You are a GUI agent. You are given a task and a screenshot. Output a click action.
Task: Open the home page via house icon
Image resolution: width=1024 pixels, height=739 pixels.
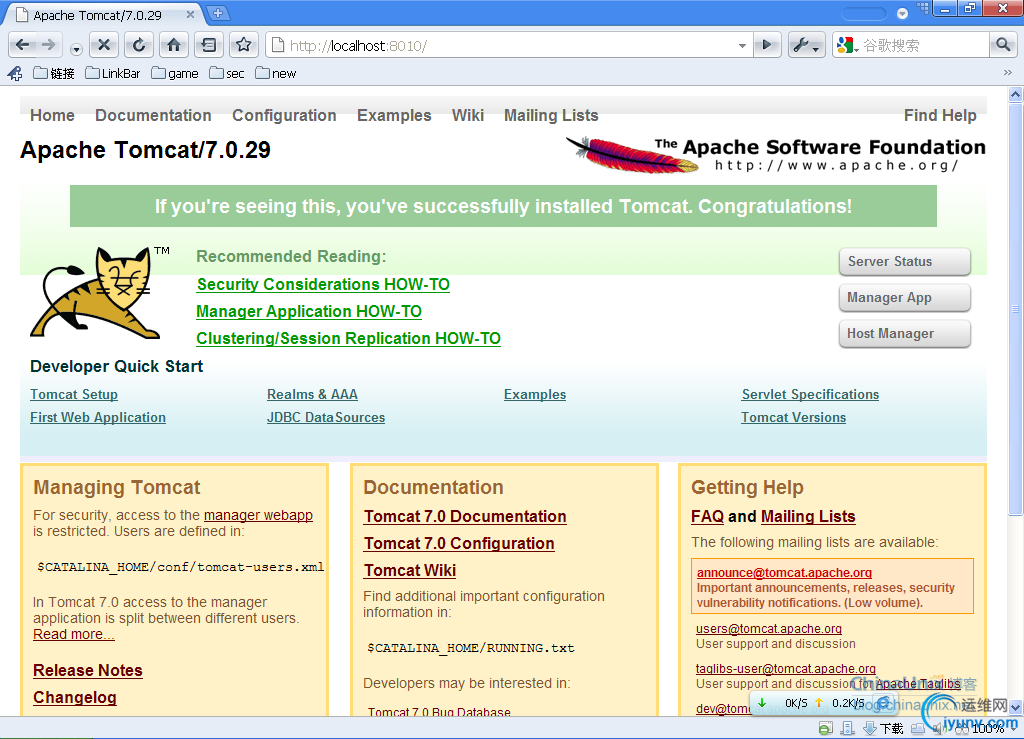pos(174,45)
